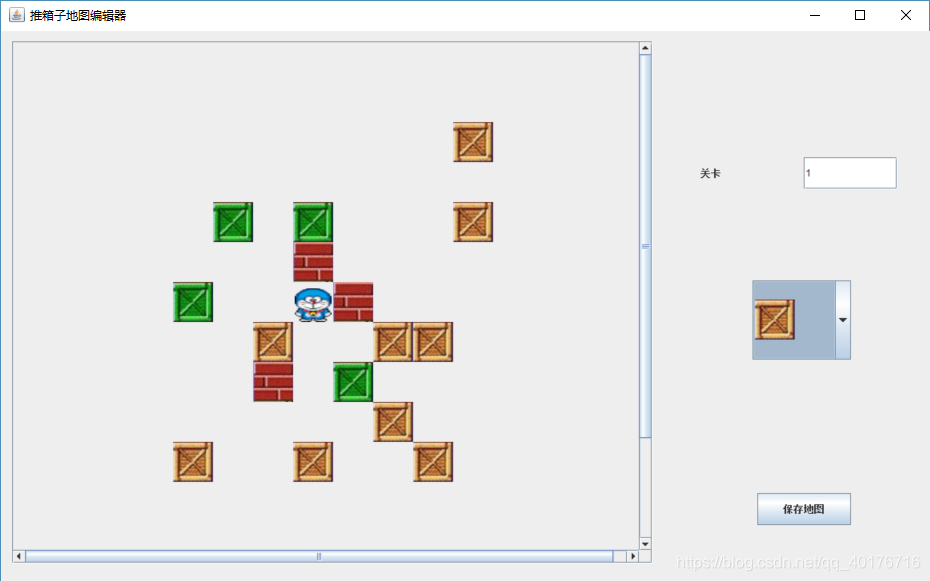Select the green crate left of the brick-topped green crate
This screenshot has height=581, width=930.
(x=233, y=222)
